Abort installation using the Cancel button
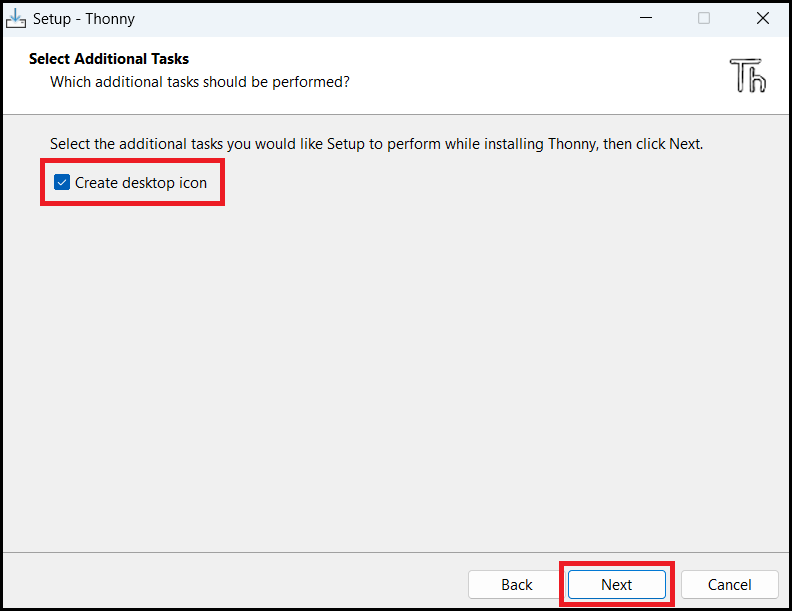Screen dimensions: 792x611 coord(729,584)
